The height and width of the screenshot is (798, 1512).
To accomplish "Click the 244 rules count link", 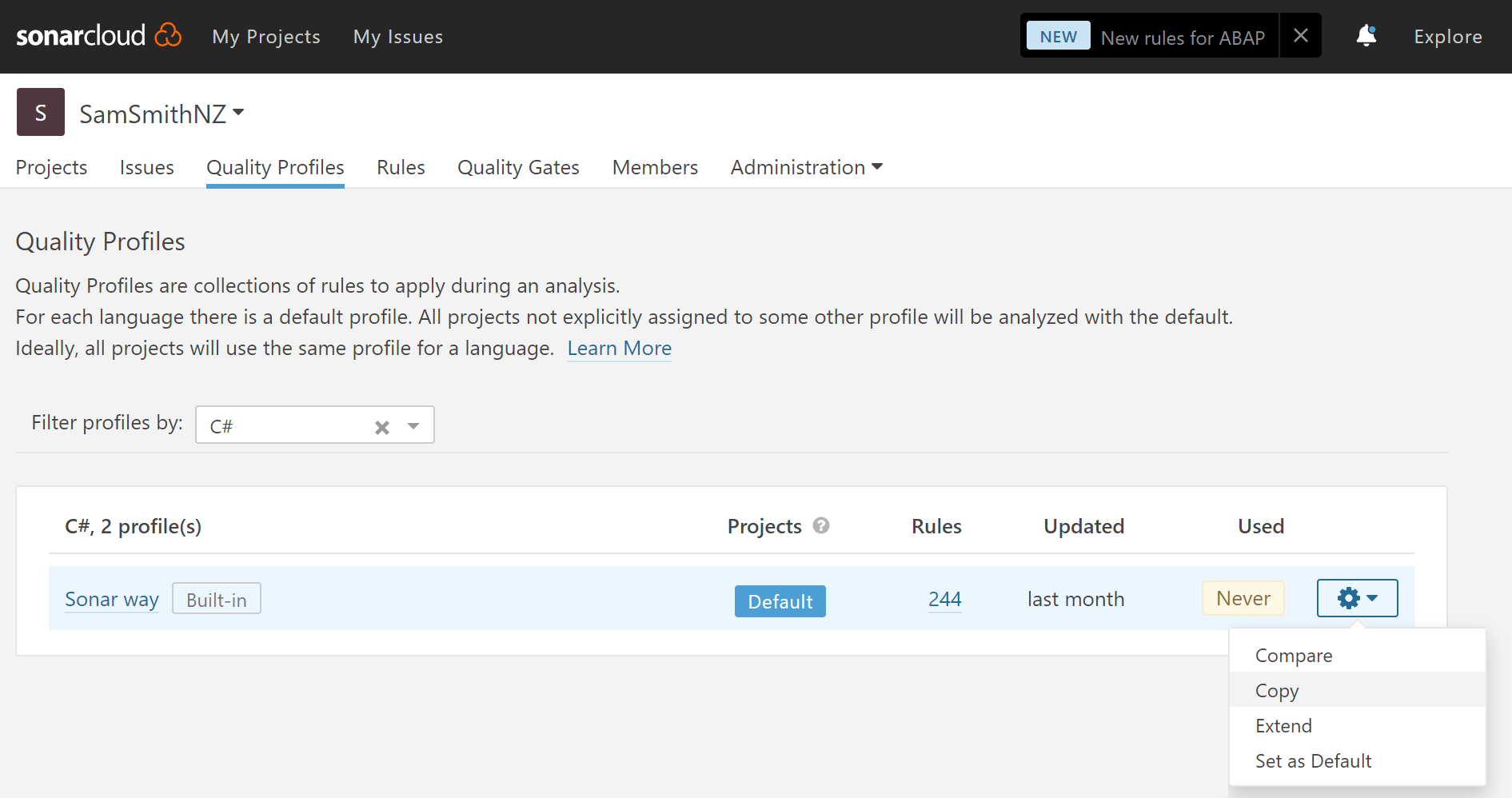I will click(x=944, y=599).
